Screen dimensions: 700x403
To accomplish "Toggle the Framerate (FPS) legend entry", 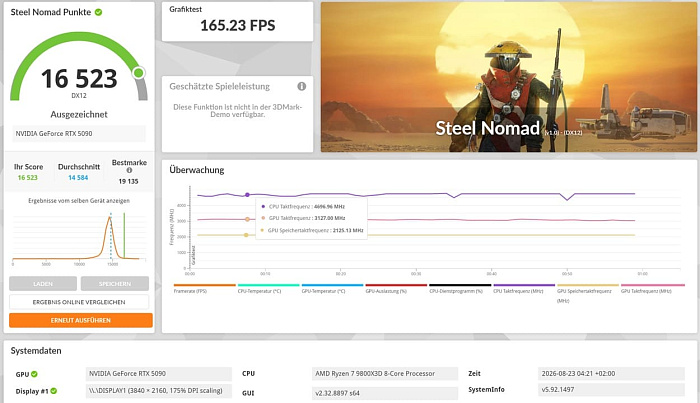I will (204, 289).
